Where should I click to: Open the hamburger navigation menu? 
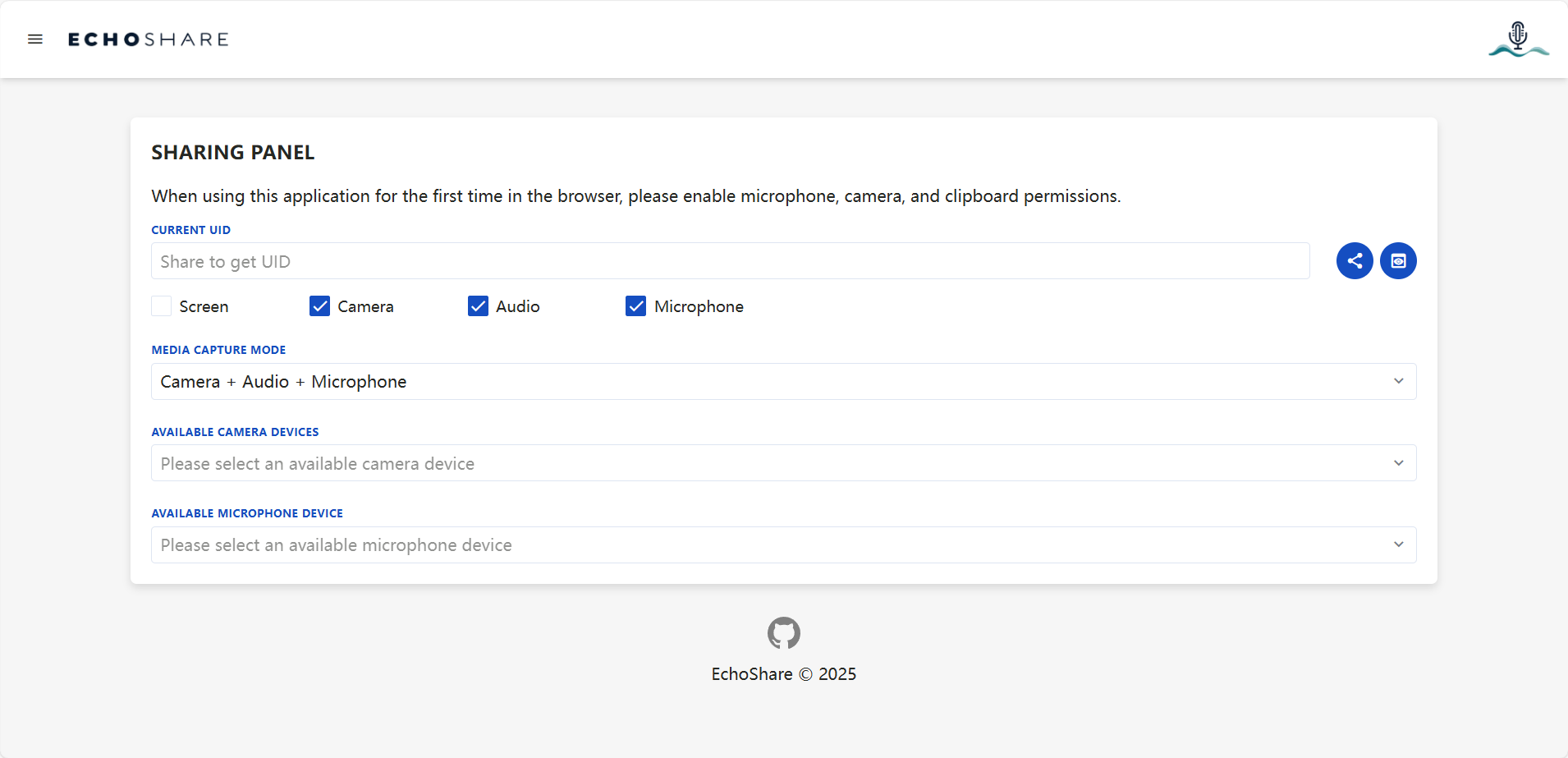coord(35,39)
